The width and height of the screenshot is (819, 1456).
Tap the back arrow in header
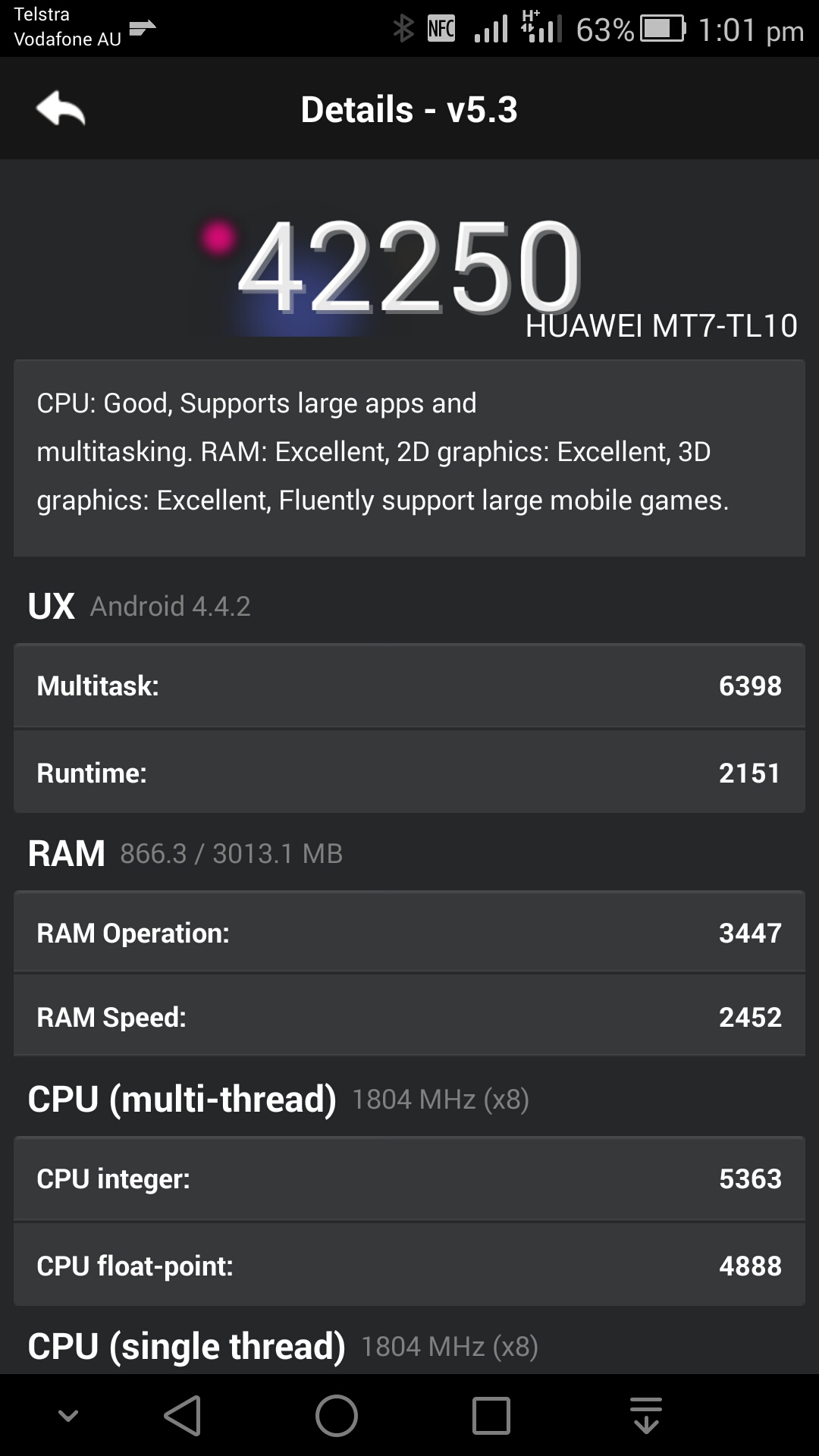pos(61,108)
